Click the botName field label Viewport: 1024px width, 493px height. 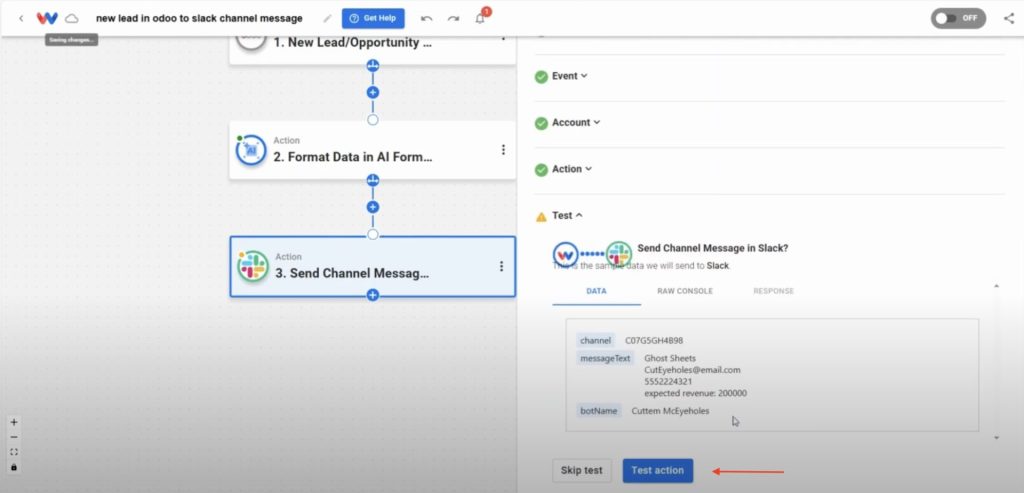(599, 411)
